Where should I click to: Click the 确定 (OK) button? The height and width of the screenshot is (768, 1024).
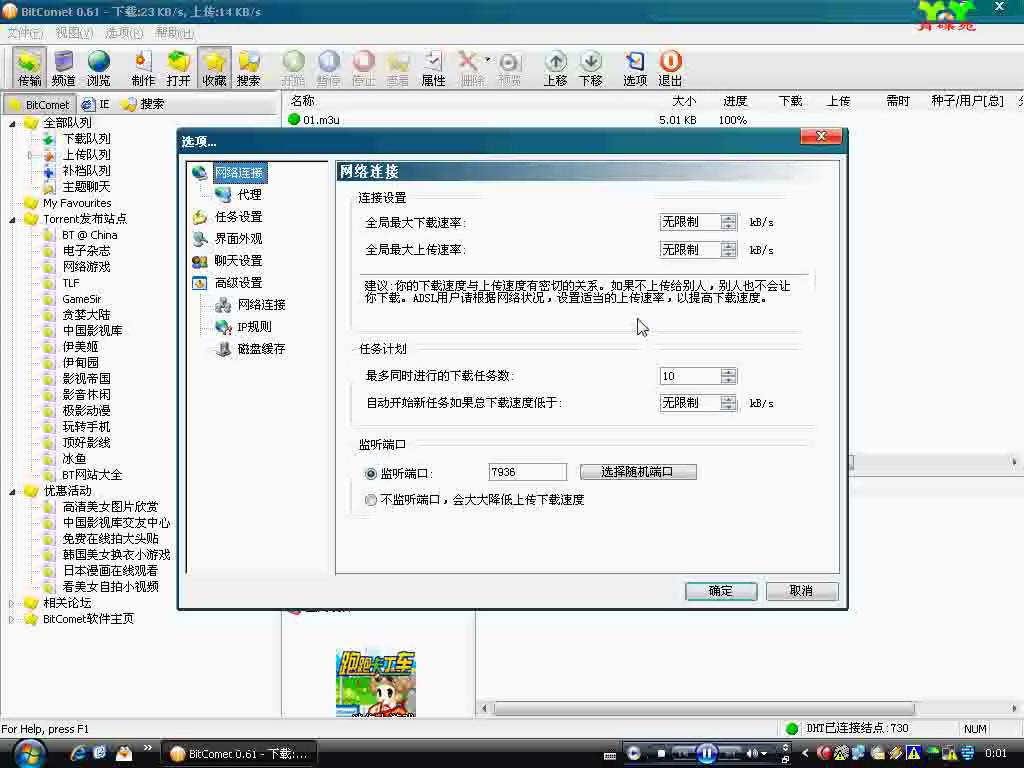(721, 591)
